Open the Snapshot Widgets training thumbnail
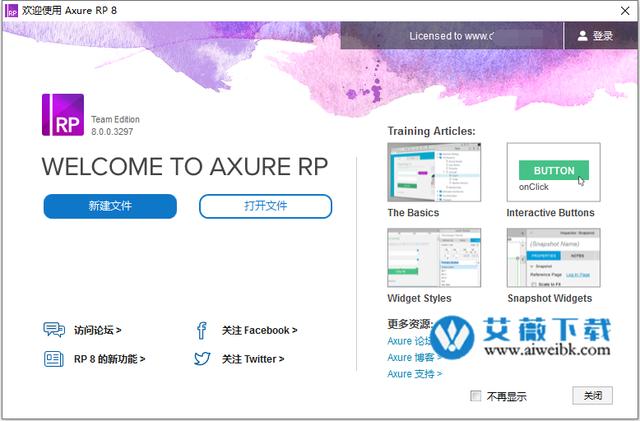 tap(553, 258)
